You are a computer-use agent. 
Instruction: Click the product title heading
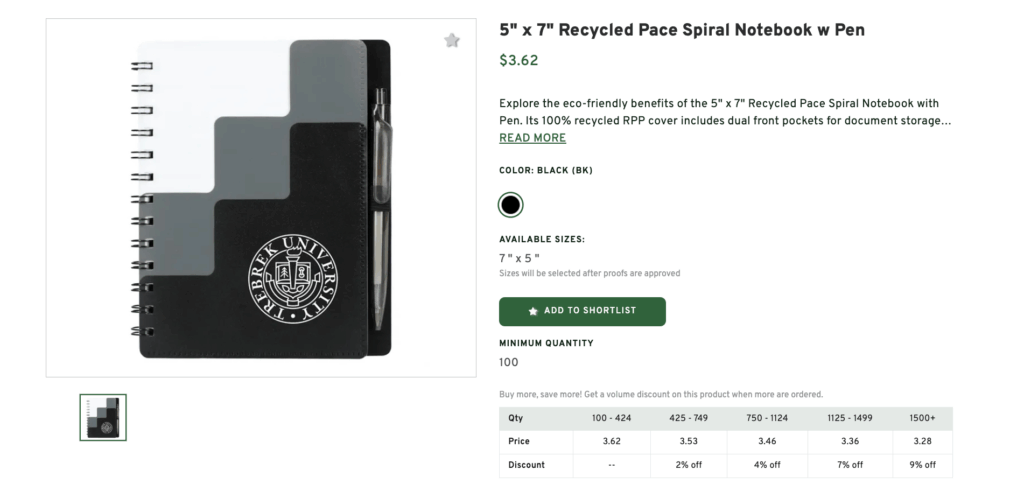(x=682, y=30)
